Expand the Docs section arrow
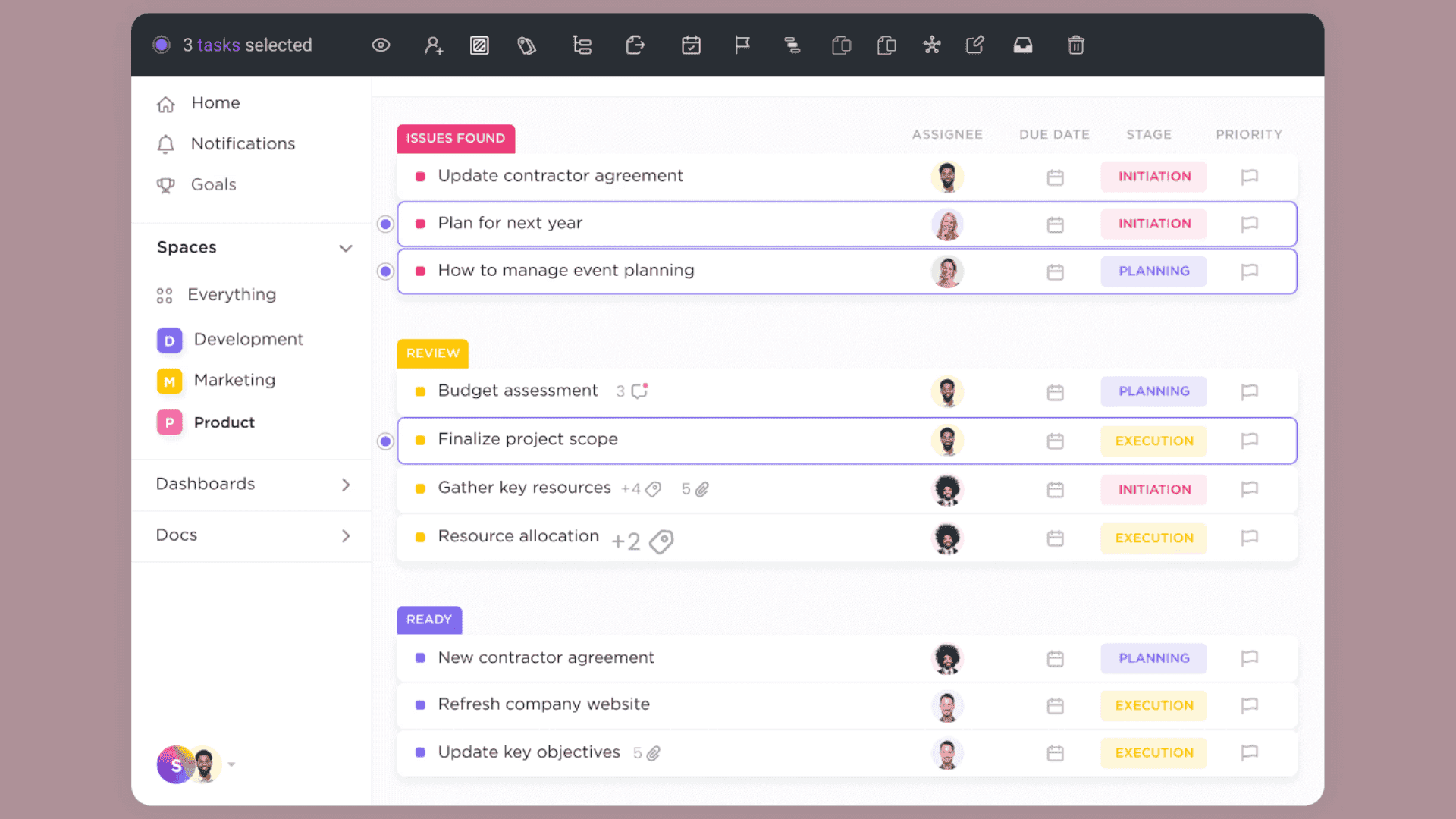The width and height of the screenshot is (1456, 819). point(346,536)
